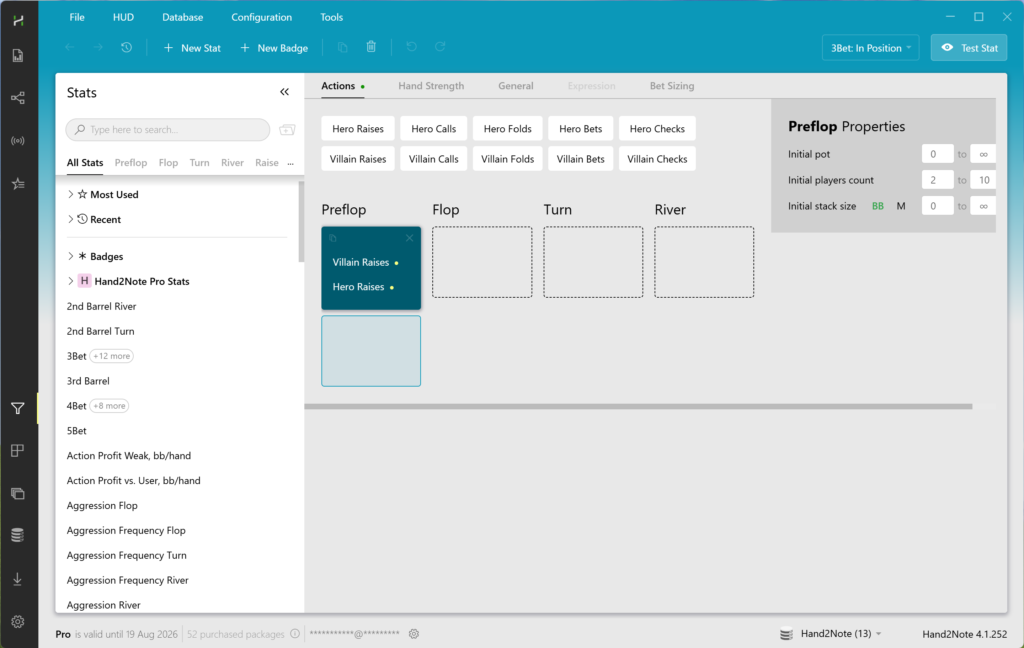Image resolution: width=1024 pixels, height=648 pixels.
Task: Open the live HUD broadcast sidebar icon
Action: click(18, 140)
